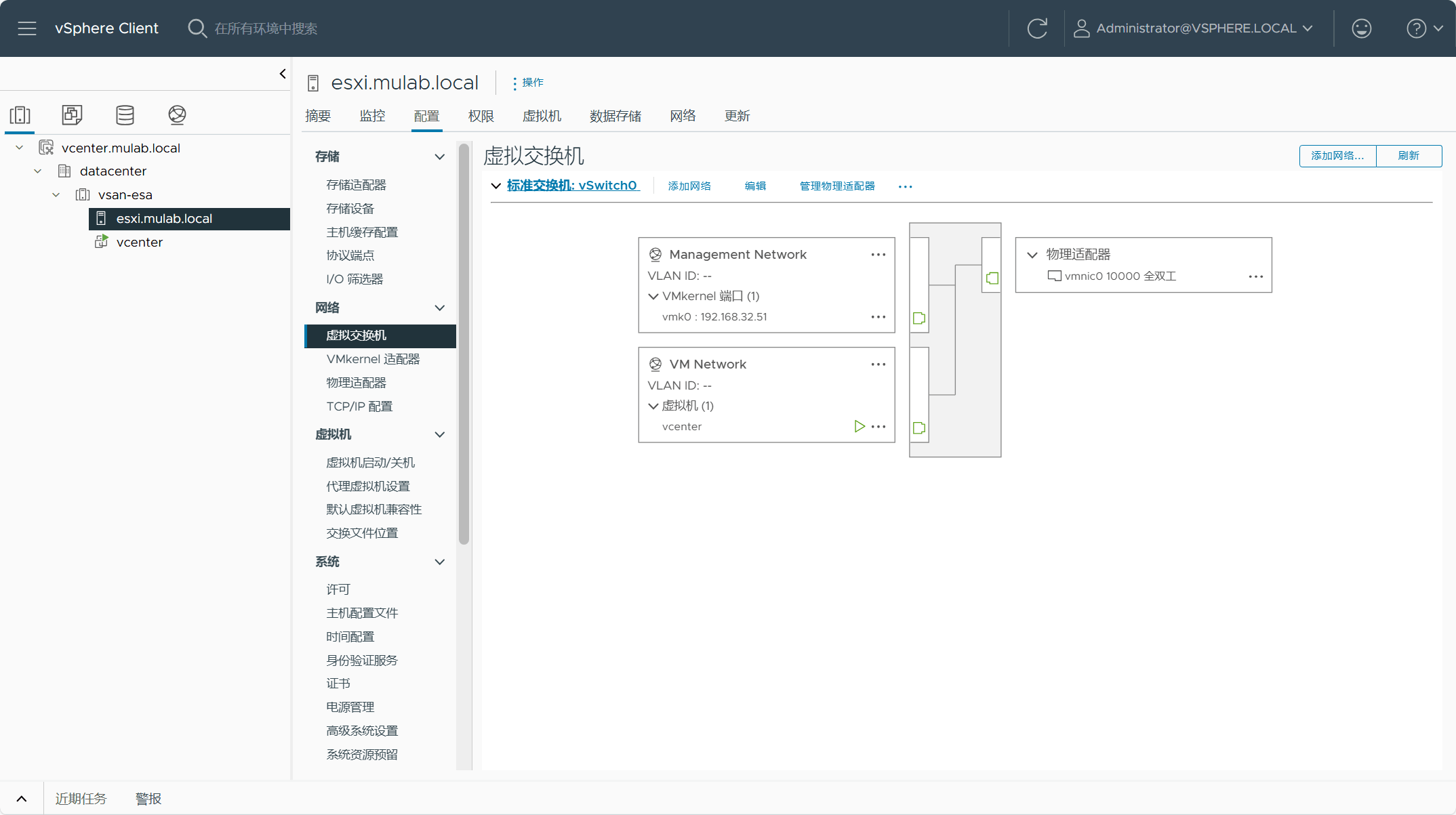Image resolution: width=1456 pixels, height=815 pixels.
Task: Open TCP/IP 配置 settings
Action: click(359, 406)
